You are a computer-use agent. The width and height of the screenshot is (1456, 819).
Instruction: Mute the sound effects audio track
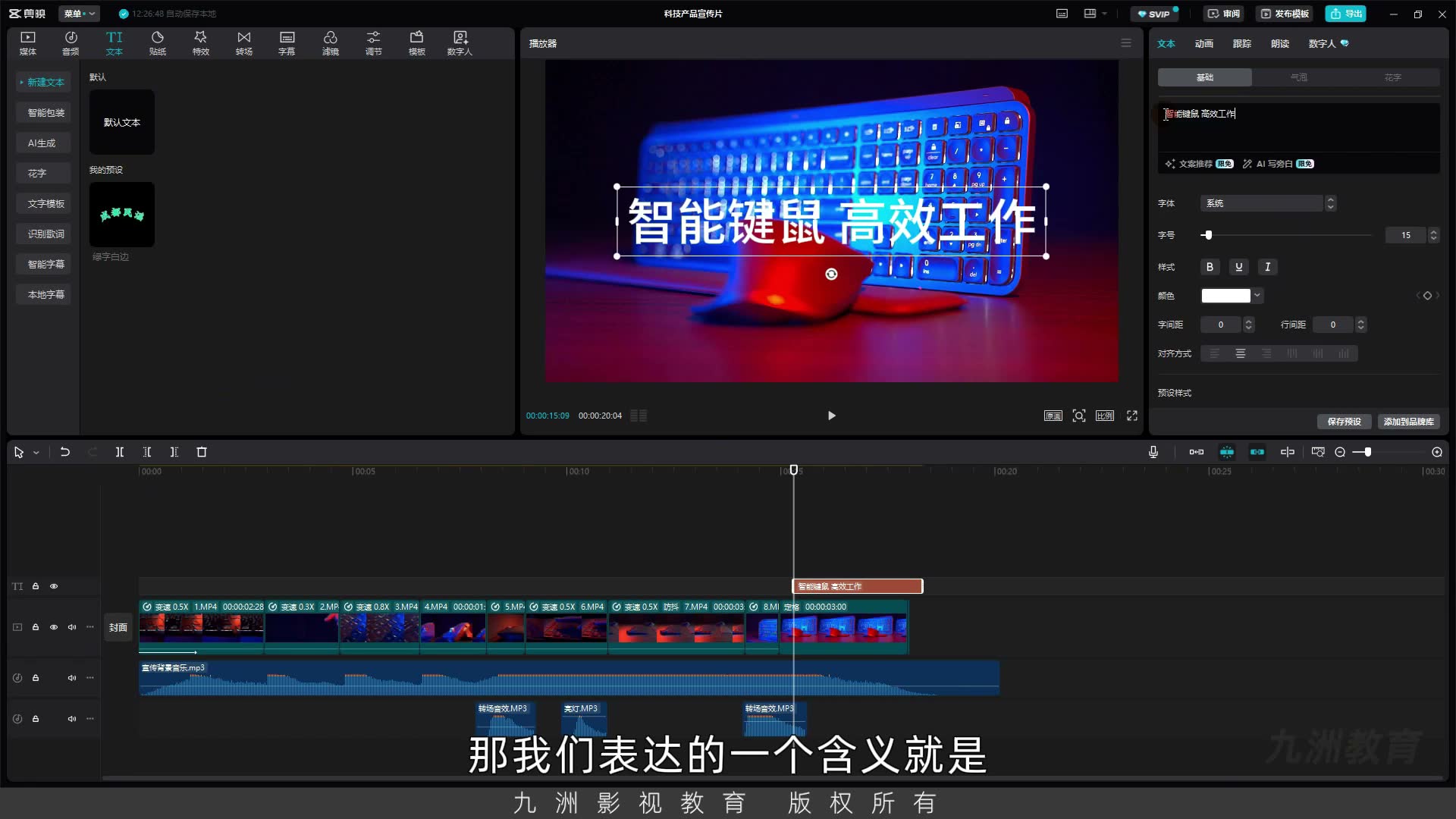point(72,719)
